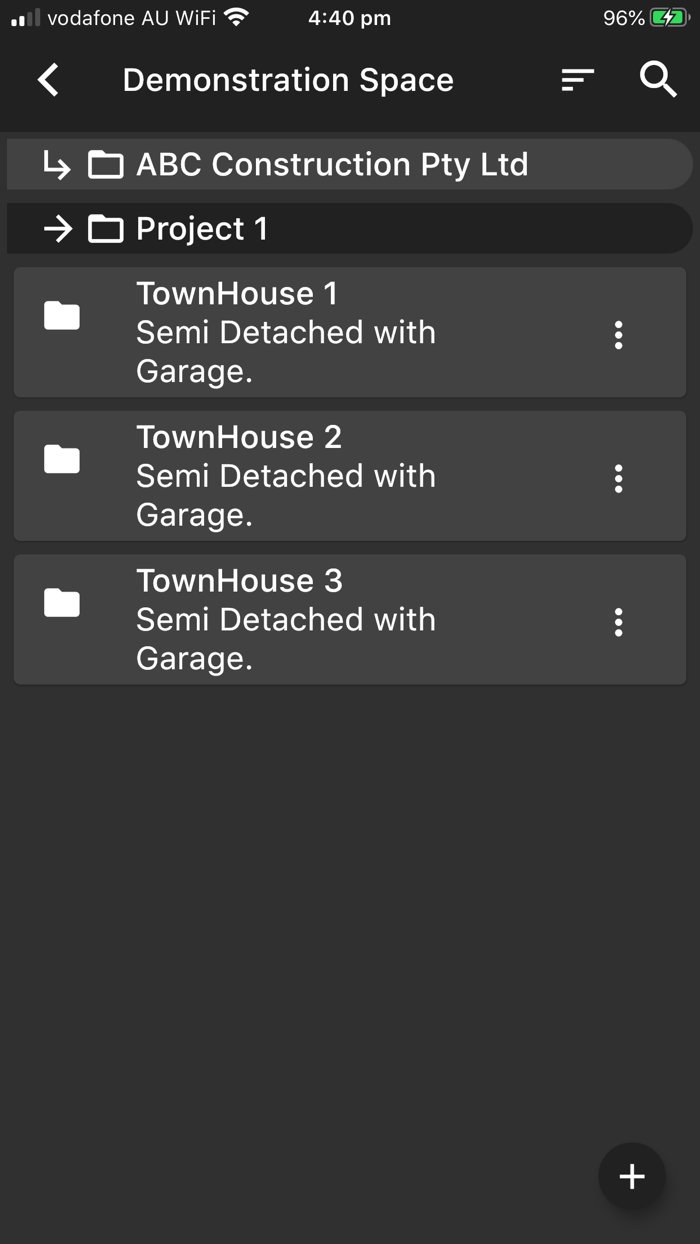The image size is (700, 1244).
Task: Select the folder icon for TownHouse 3
Action: pyautogui.click(x=61, y=603)
